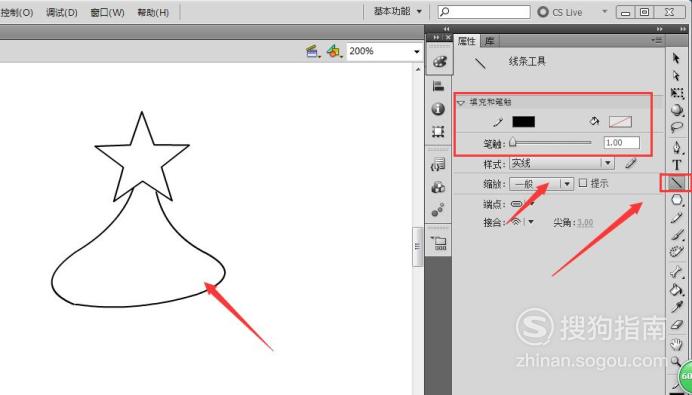Select the Hand tool
Image resolution: width=692 pixels, height=395 pixels.
[677, 344]
